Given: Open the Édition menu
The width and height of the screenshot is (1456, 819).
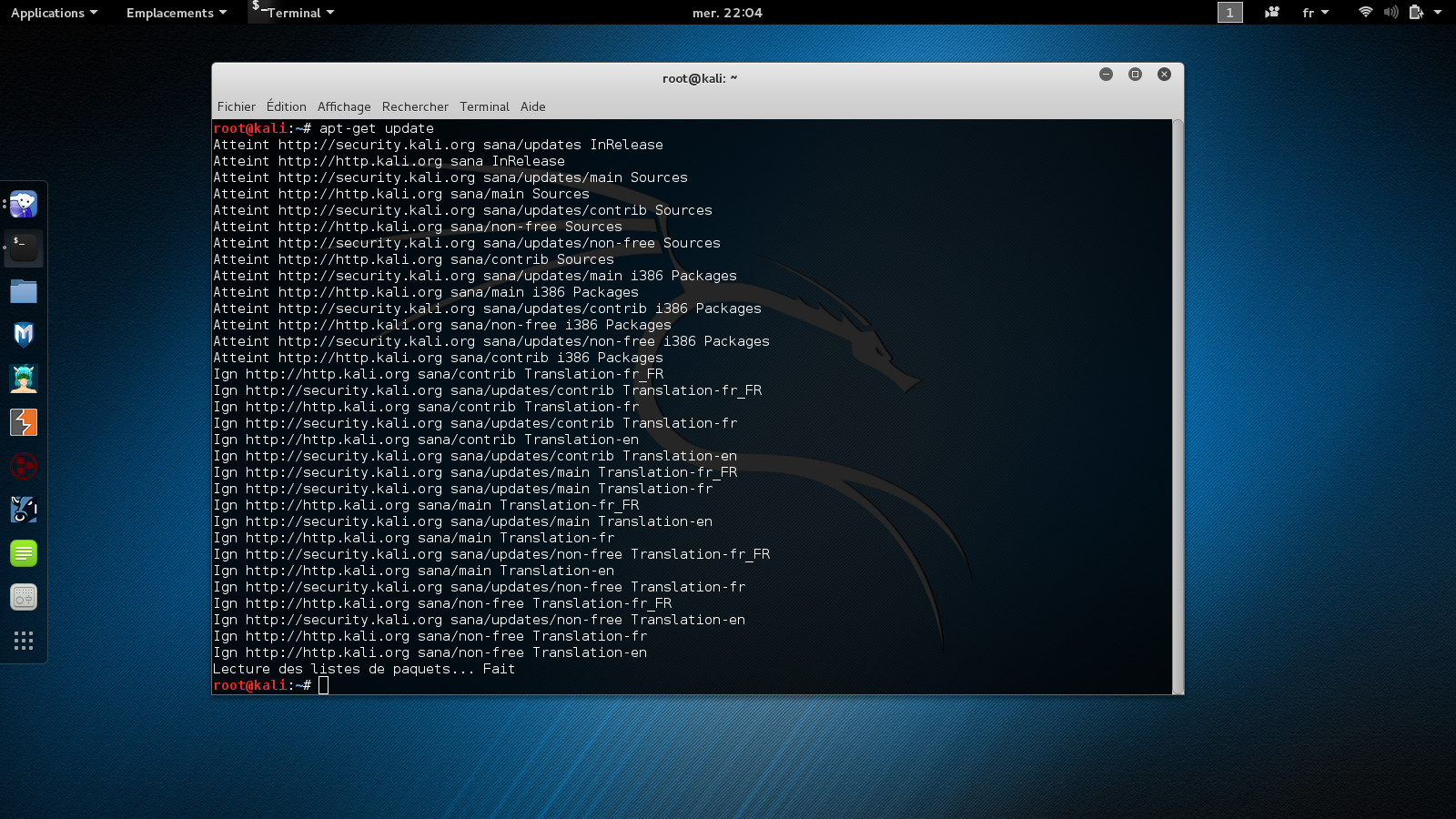Looking at the screenshot, I should pyautogui.click(x=287, y=106).
